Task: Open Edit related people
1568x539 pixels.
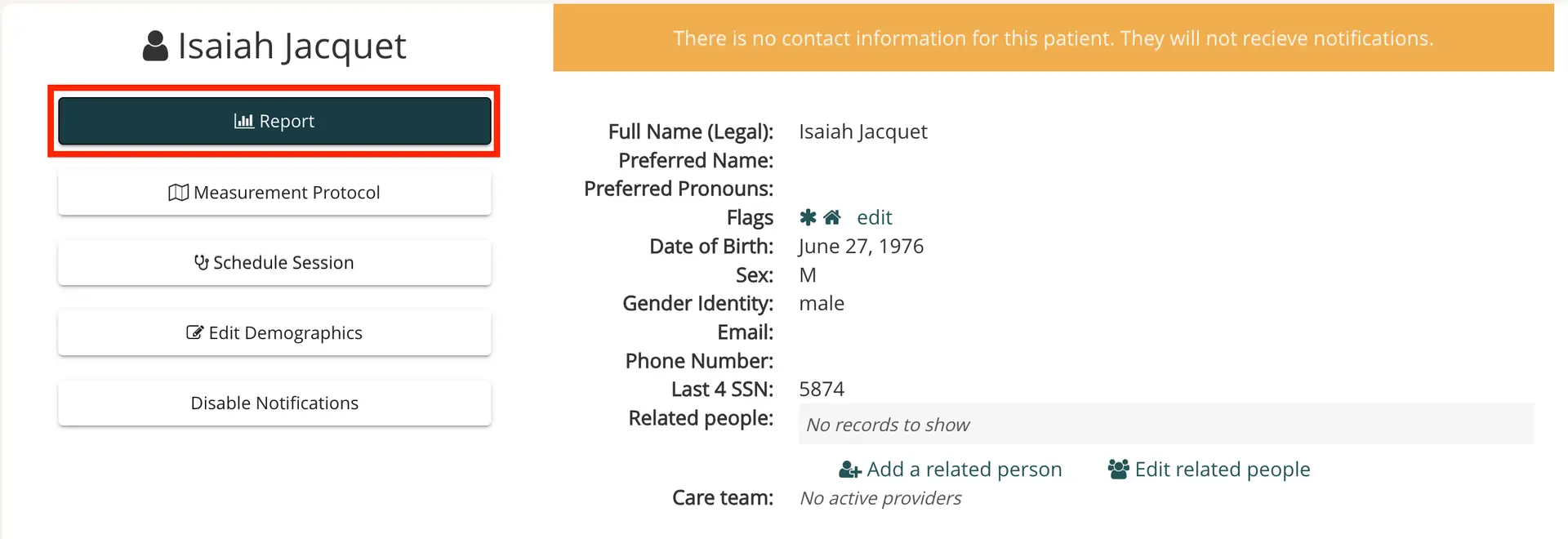Action: coord(1223,469)
